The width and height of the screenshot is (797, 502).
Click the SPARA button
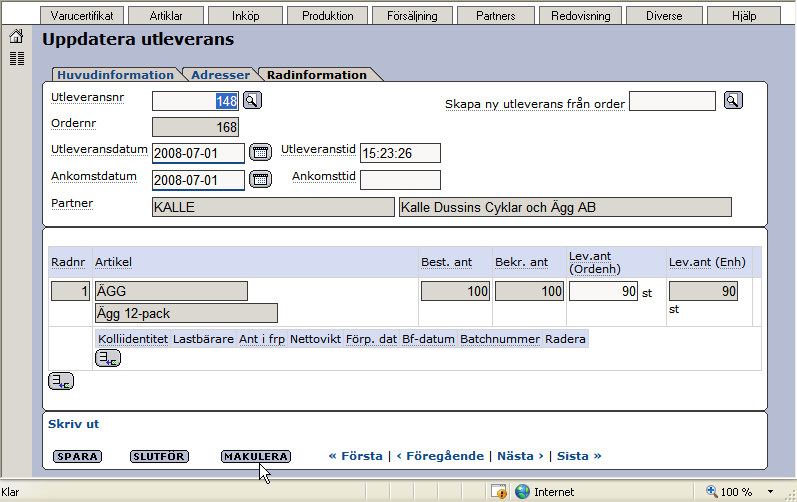[x=77, y=456]
